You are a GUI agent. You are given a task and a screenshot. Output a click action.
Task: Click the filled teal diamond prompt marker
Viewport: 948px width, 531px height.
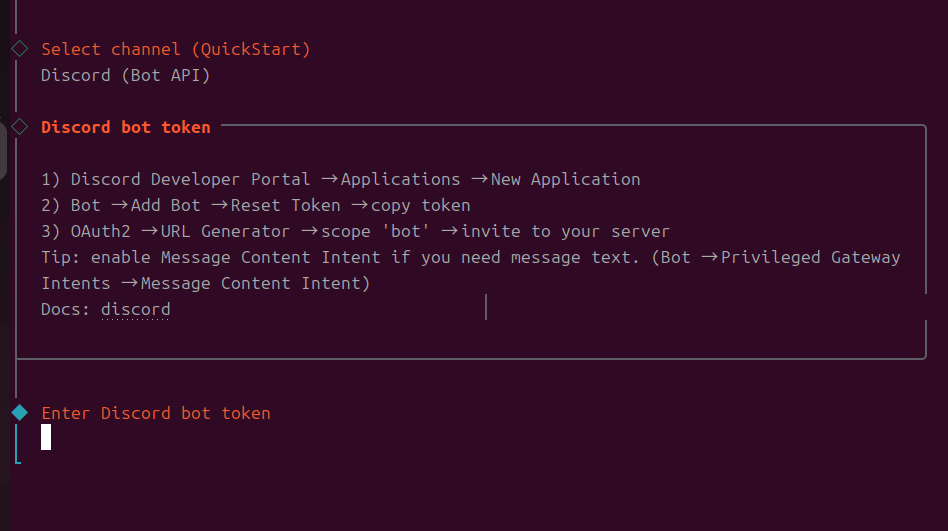(19, 412)
